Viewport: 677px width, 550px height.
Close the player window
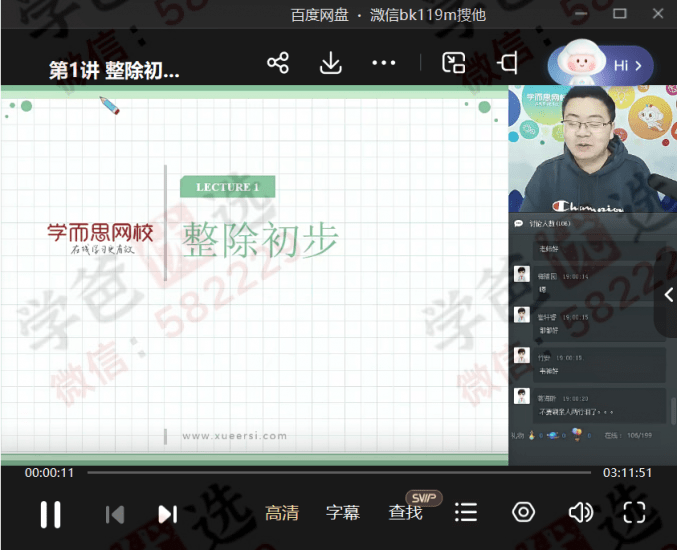pyautogui.click(x=658, y=14)
